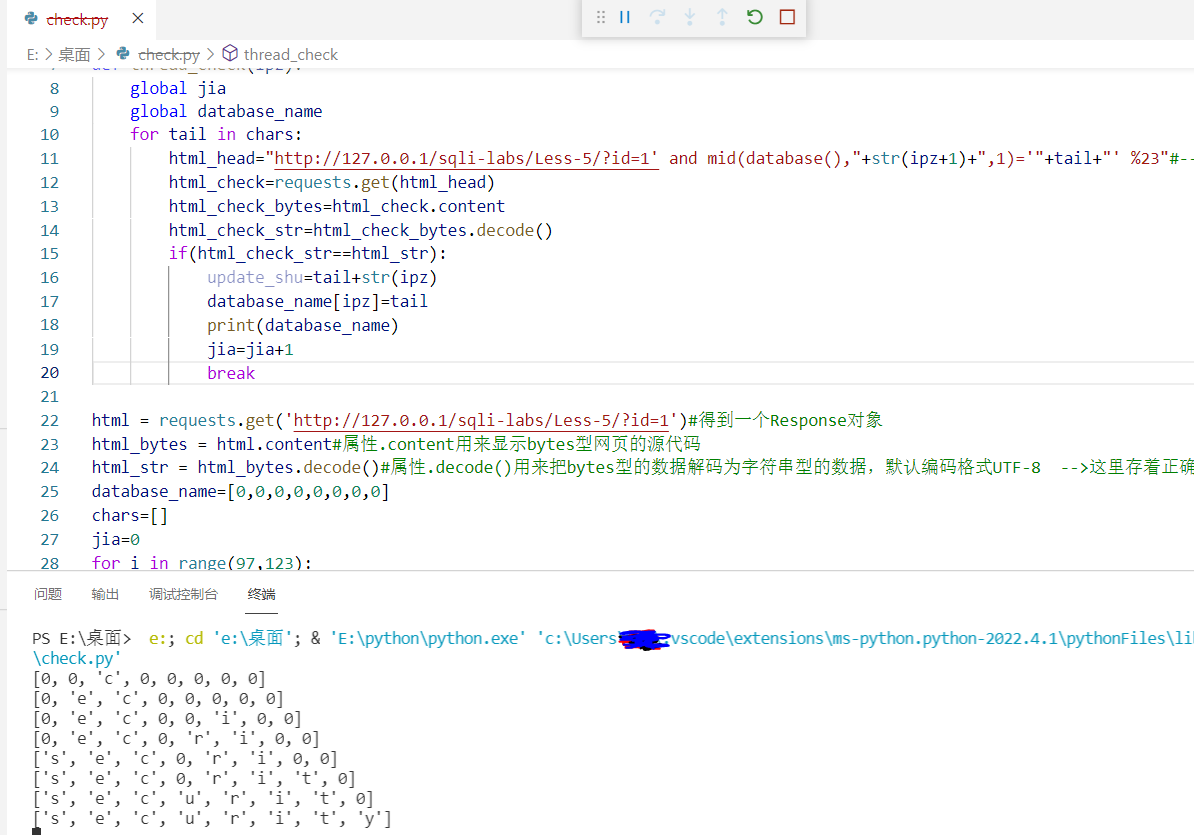Screen dimensions: 1194x835
Task: Select the check.py editor tab
Action: pos(81,19)
